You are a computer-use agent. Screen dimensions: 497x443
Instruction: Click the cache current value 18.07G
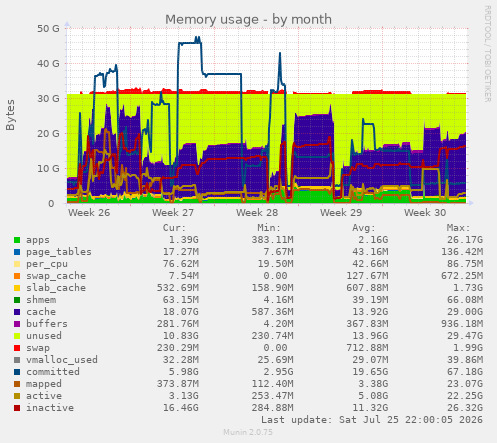pyautogui.click(x=181, y=312)
